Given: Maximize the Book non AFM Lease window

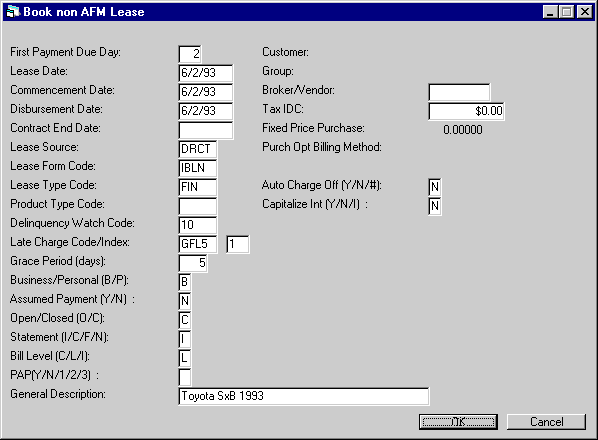Looking at the screenshot, I should [567, 12].
